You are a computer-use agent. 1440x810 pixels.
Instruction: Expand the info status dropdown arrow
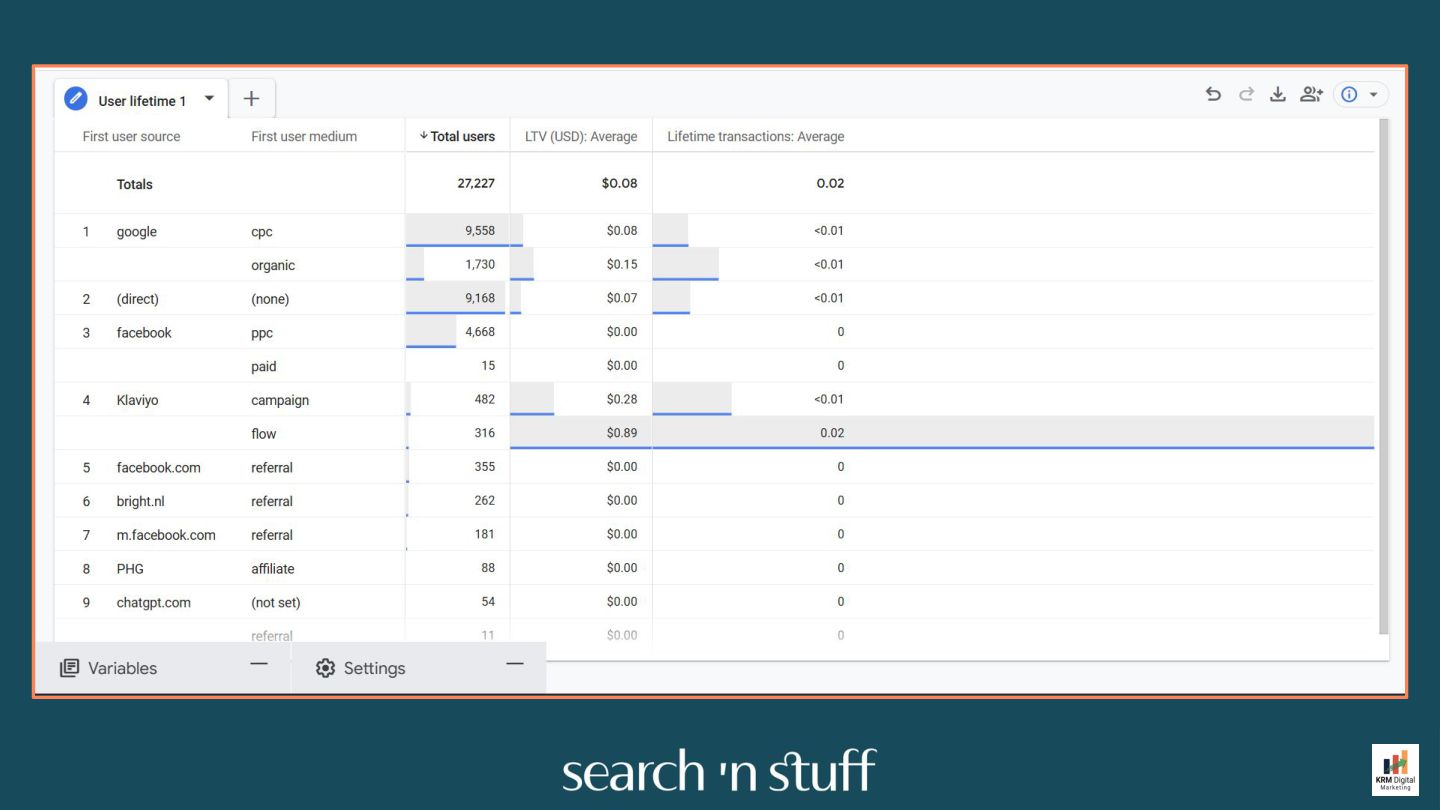(1373, 94)
